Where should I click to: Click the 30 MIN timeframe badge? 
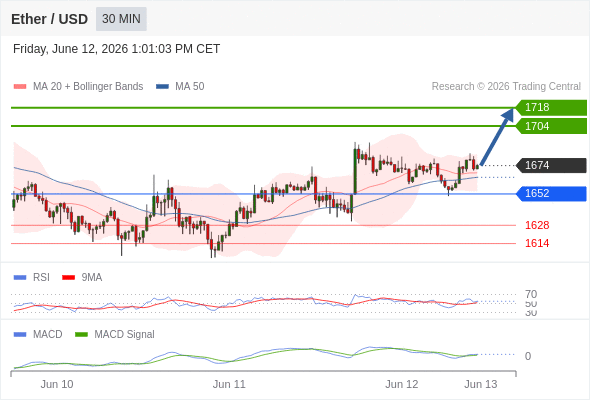pos(121,19)
